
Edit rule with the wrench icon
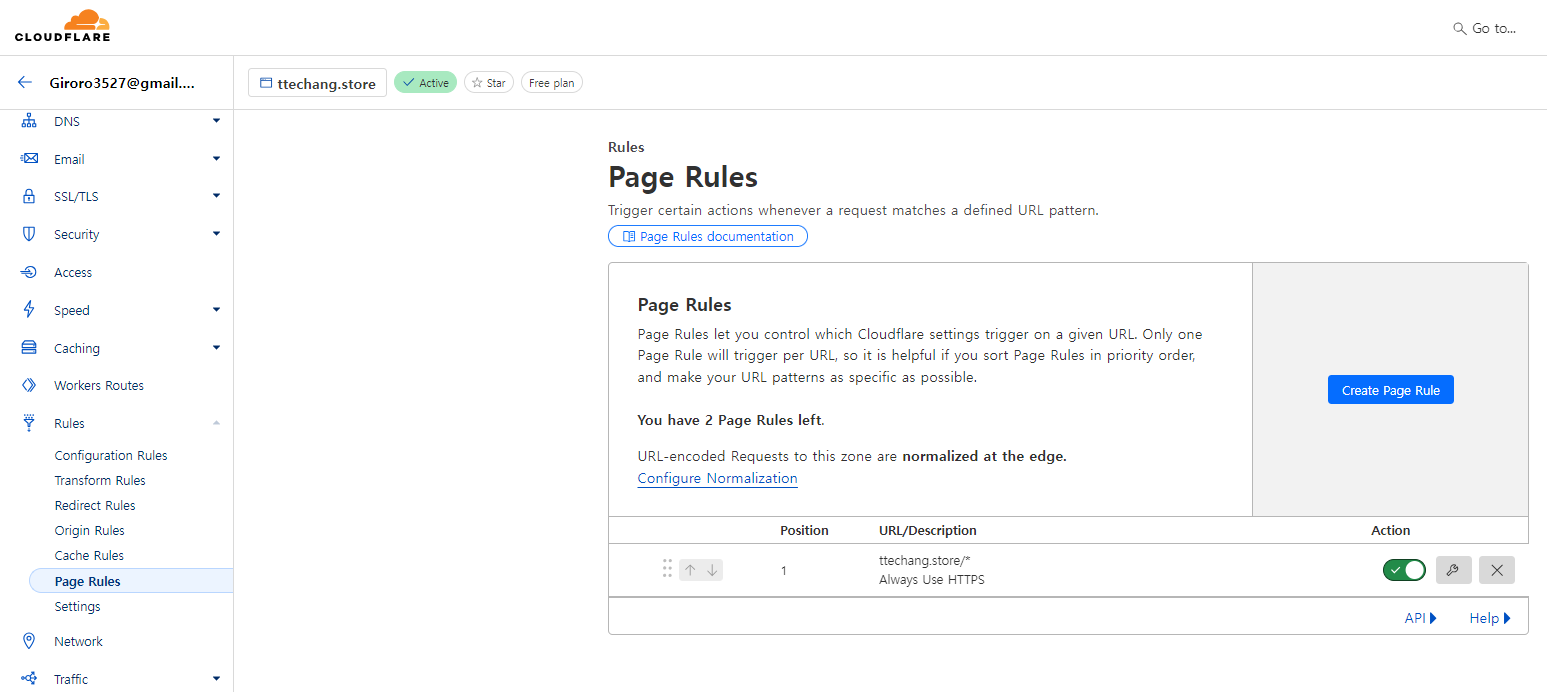pyautogui.click(x=1453, y=570)
